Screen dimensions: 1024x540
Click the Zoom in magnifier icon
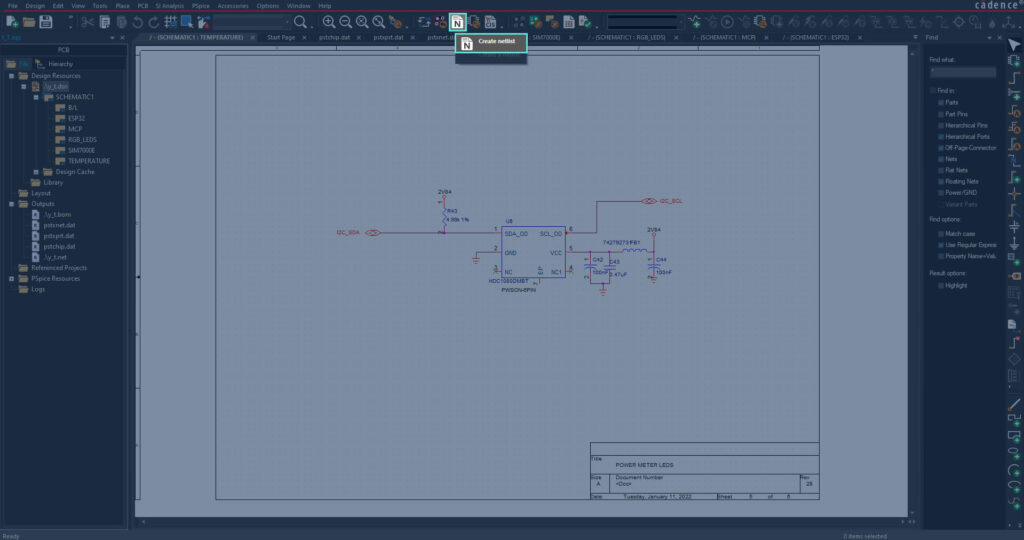[x=329, y=21]
